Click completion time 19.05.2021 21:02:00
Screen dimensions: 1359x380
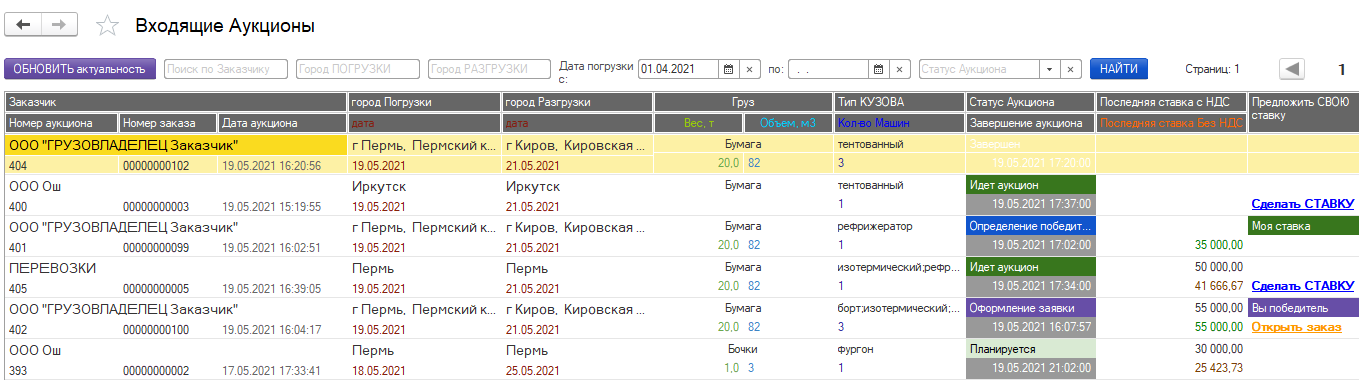pos(1041,368)
